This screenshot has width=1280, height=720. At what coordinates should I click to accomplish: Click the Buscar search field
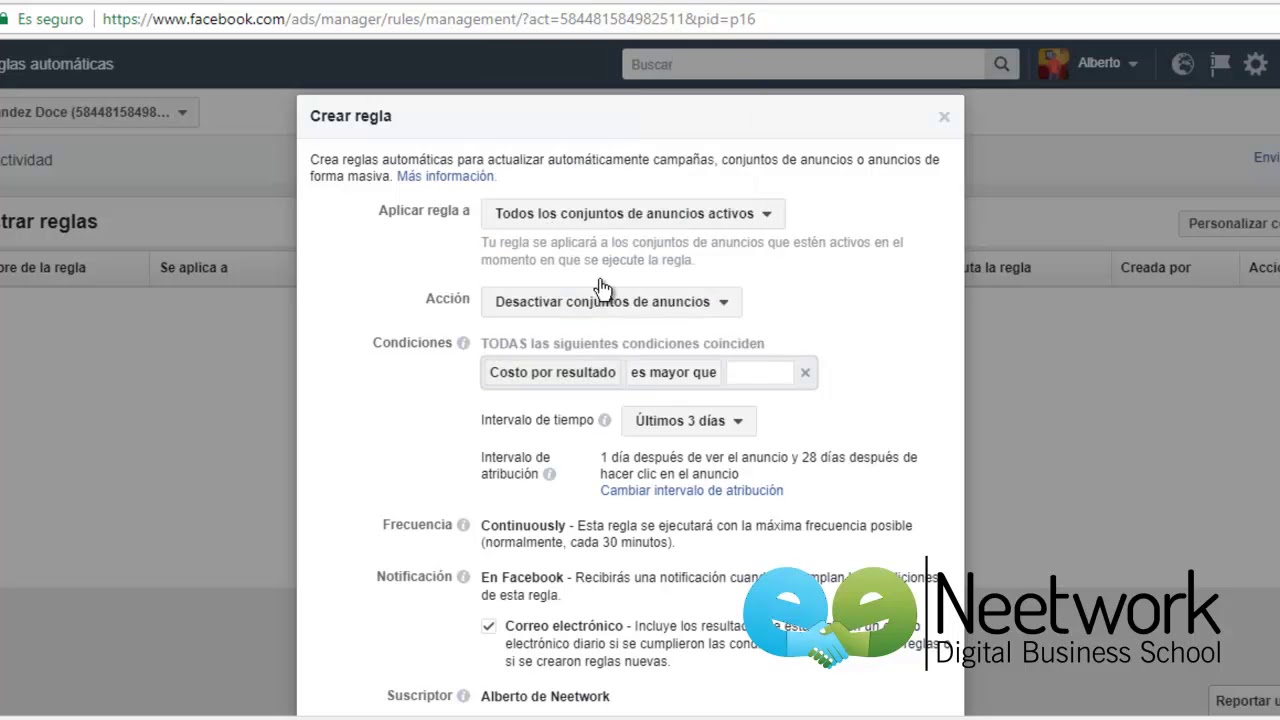click(x=803, y=64)
